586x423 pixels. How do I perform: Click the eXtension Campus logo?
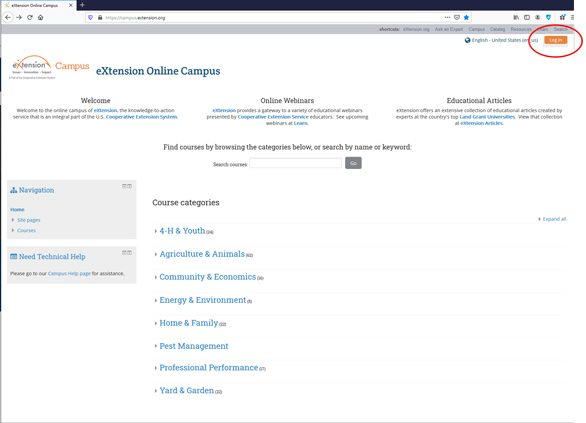pyautogui.click(x=49, y=67)
